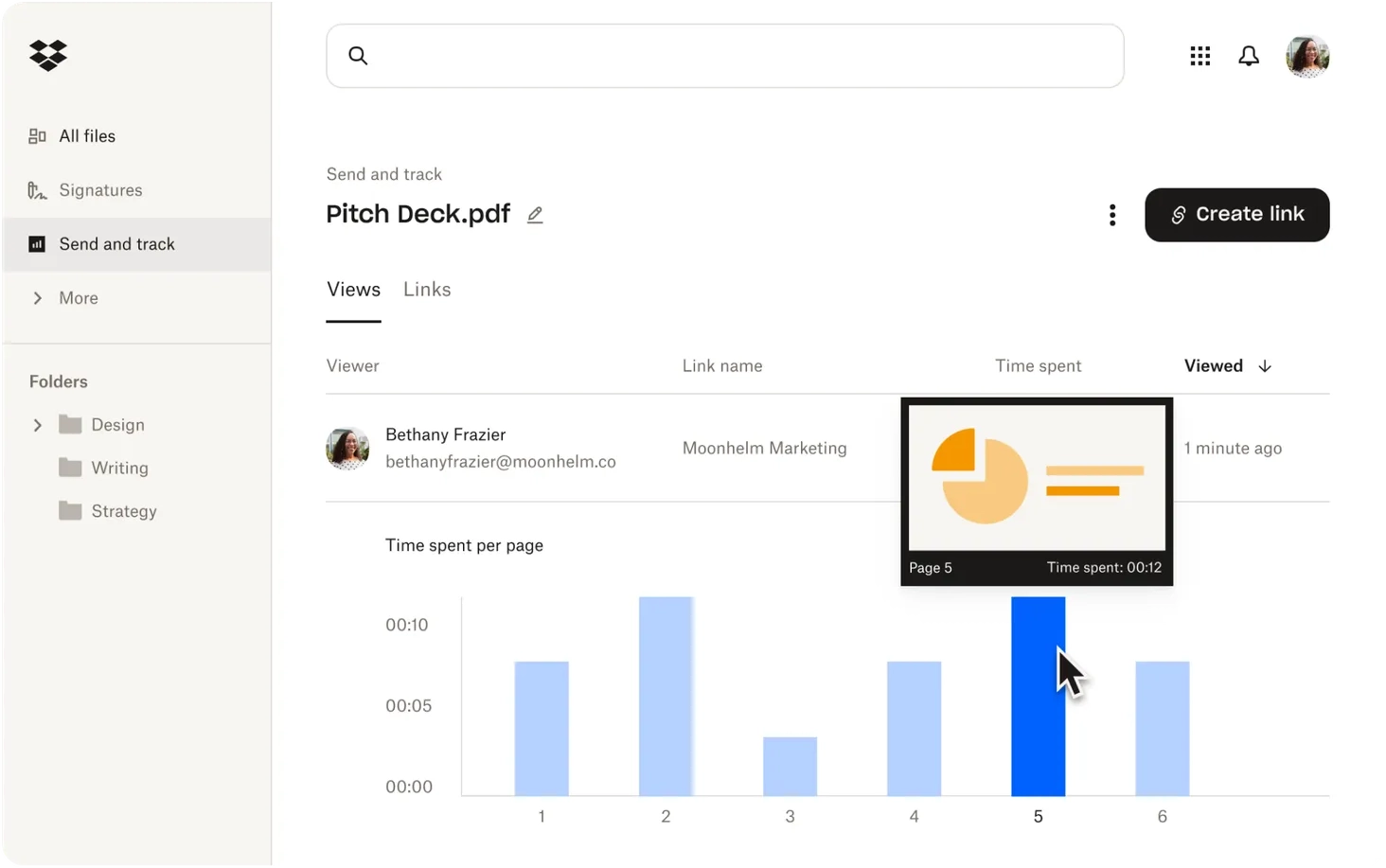
Task: Expand the Design folder tree arrow
Action: (x=38, y=425)
